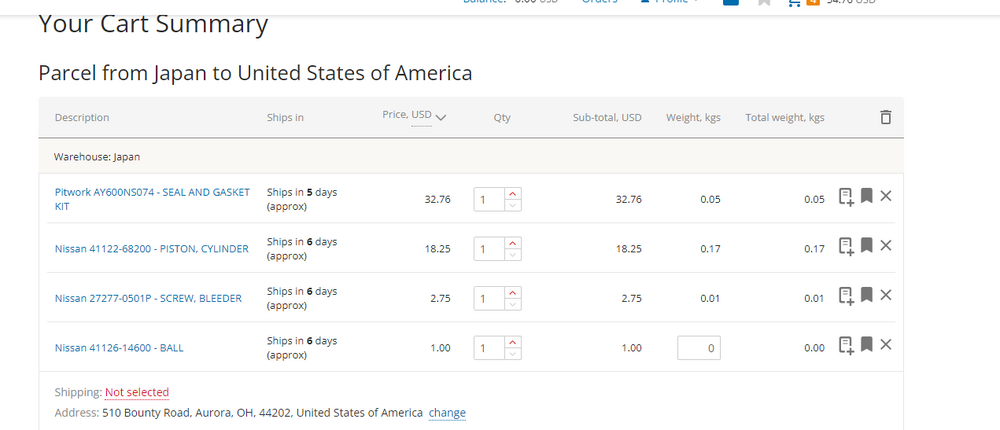Click the 0.17 weight value for Piston

point(710,249)
